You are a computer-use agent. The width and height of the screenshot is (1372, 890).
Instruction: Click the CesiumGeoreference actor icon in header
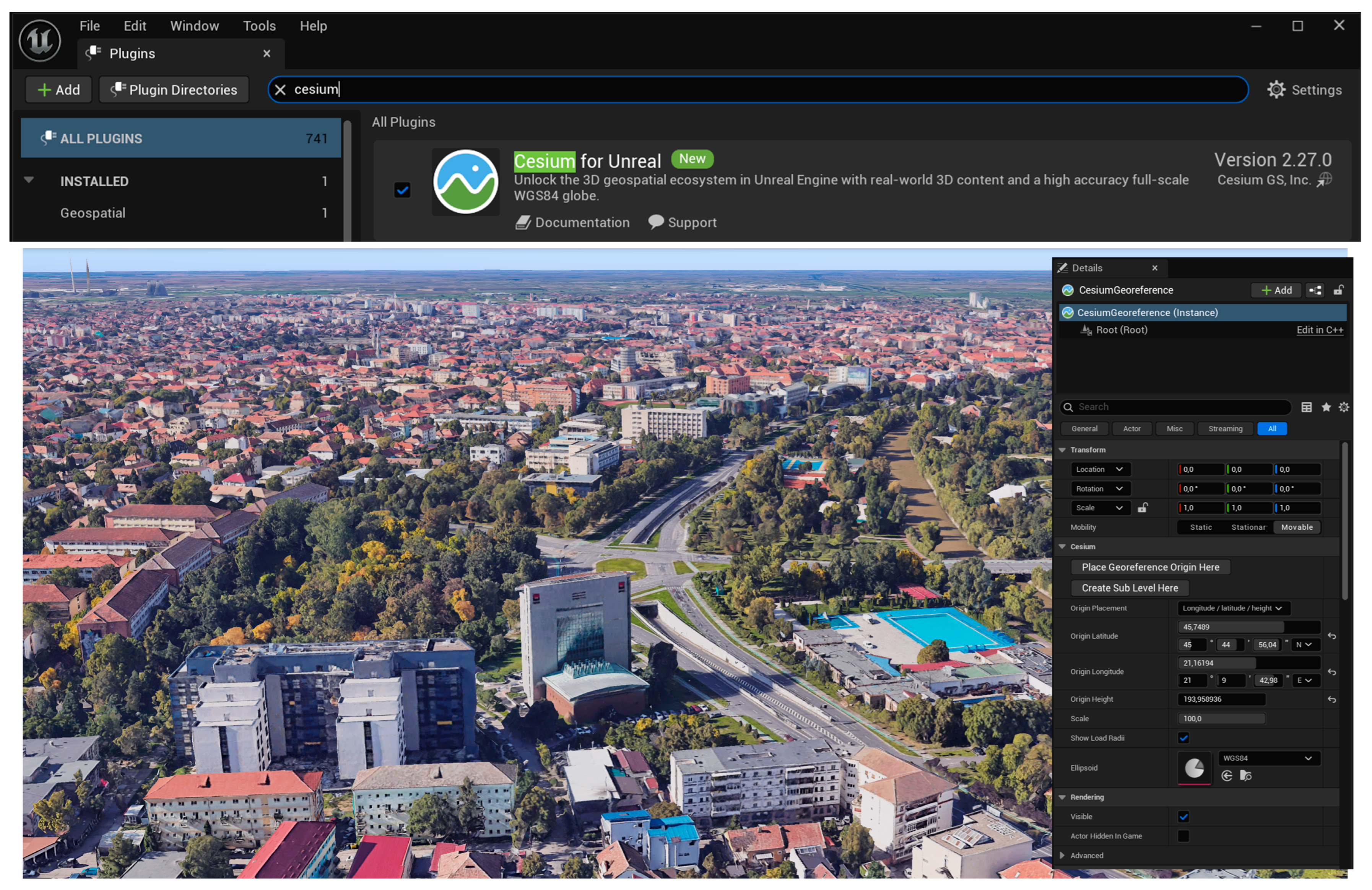1068,290
